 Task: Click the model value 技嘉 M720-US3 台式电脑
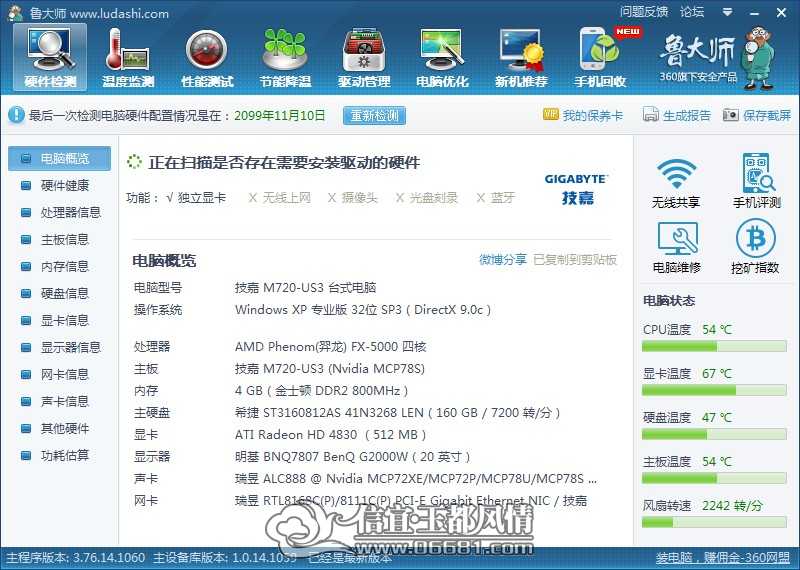(306, 288)
